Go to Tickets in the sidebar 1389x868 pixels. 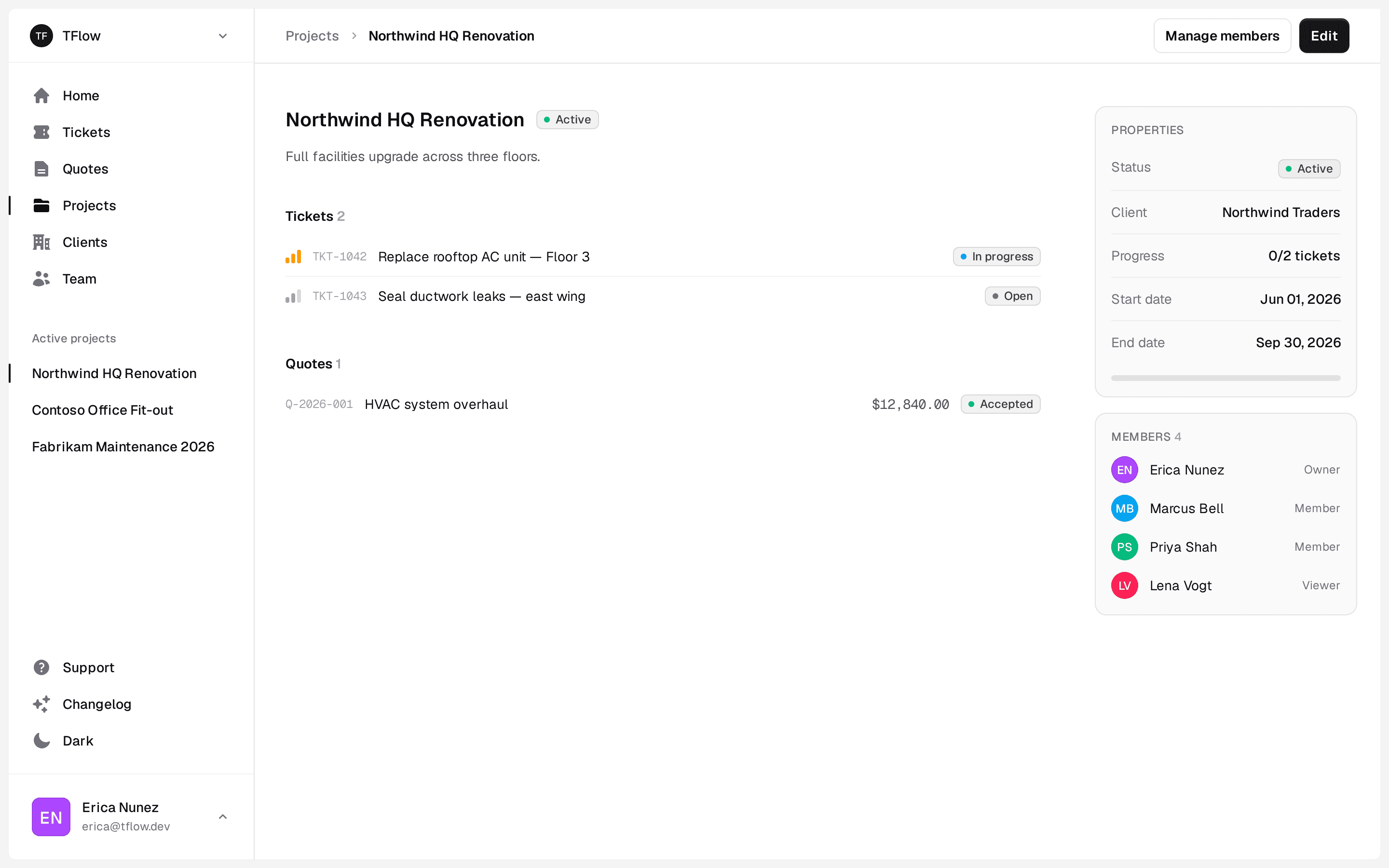click(131, 132)
